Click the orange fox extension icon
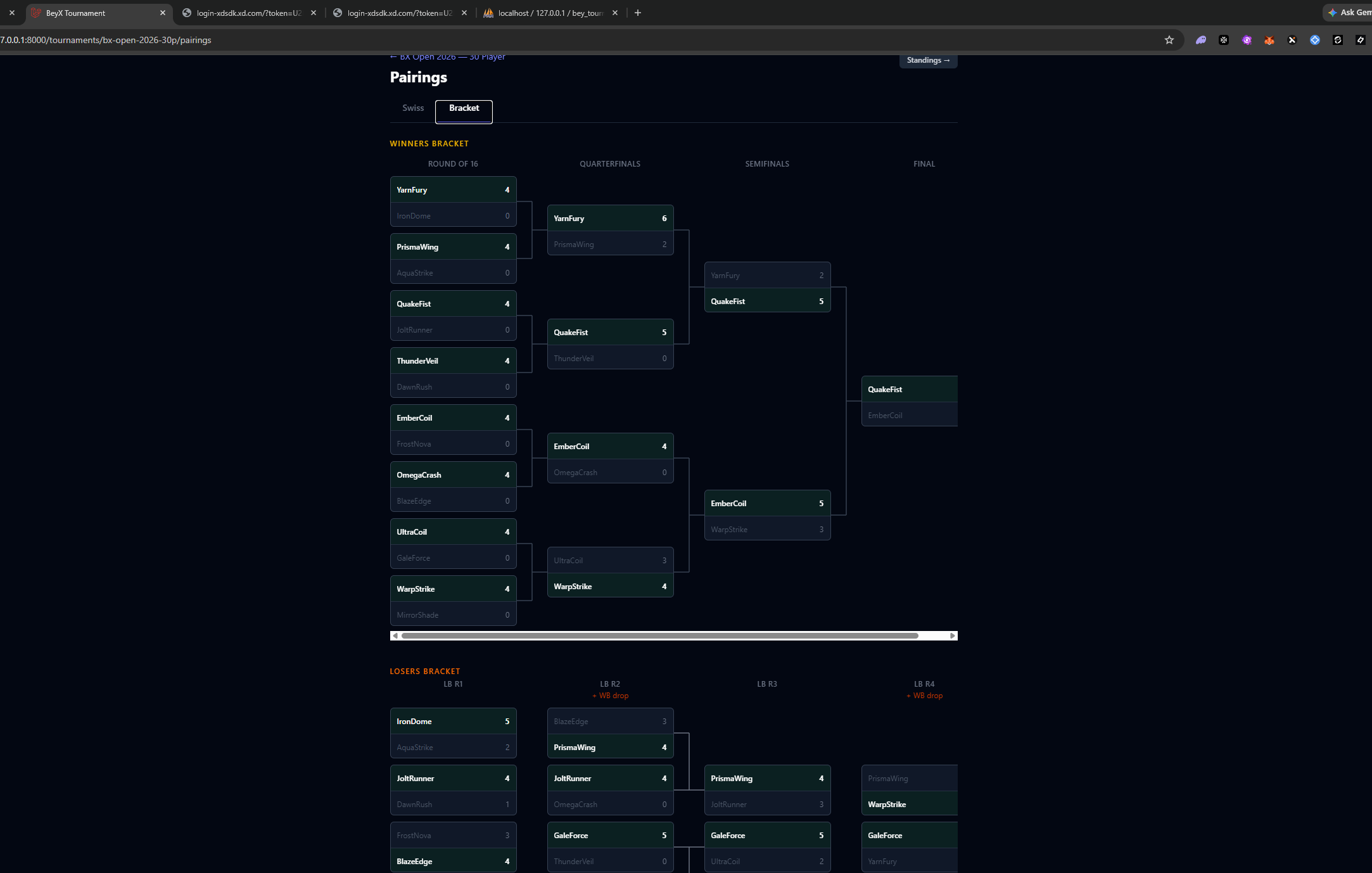 (x=1269, y=40)
